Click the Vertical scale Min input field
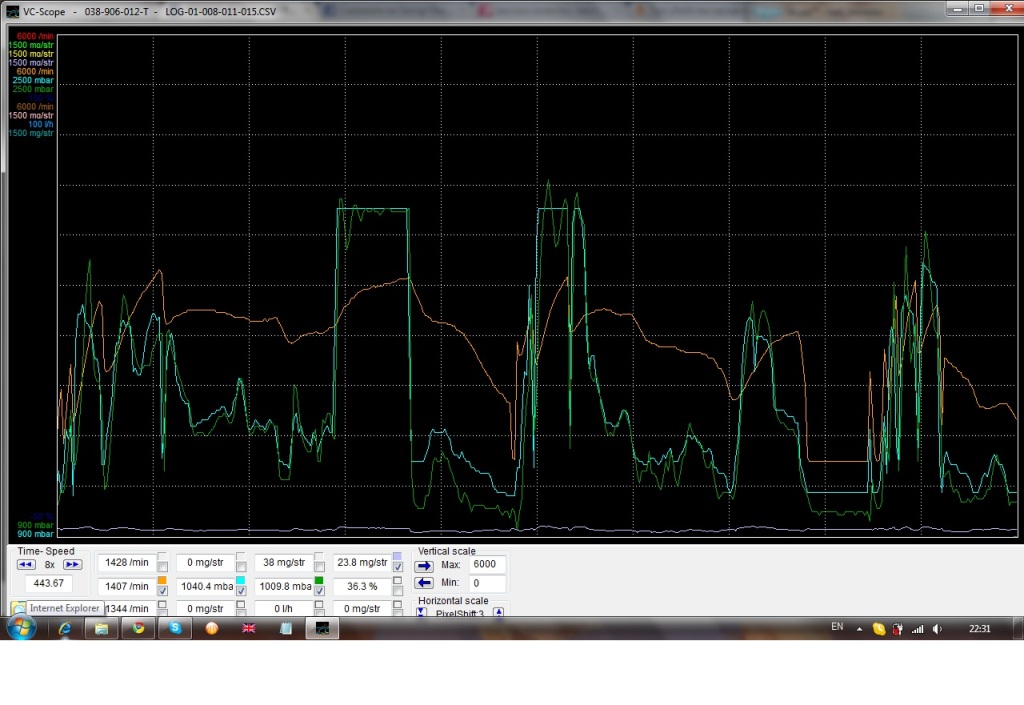Viewport: 1024px width, 705px height. coord(487,583)
